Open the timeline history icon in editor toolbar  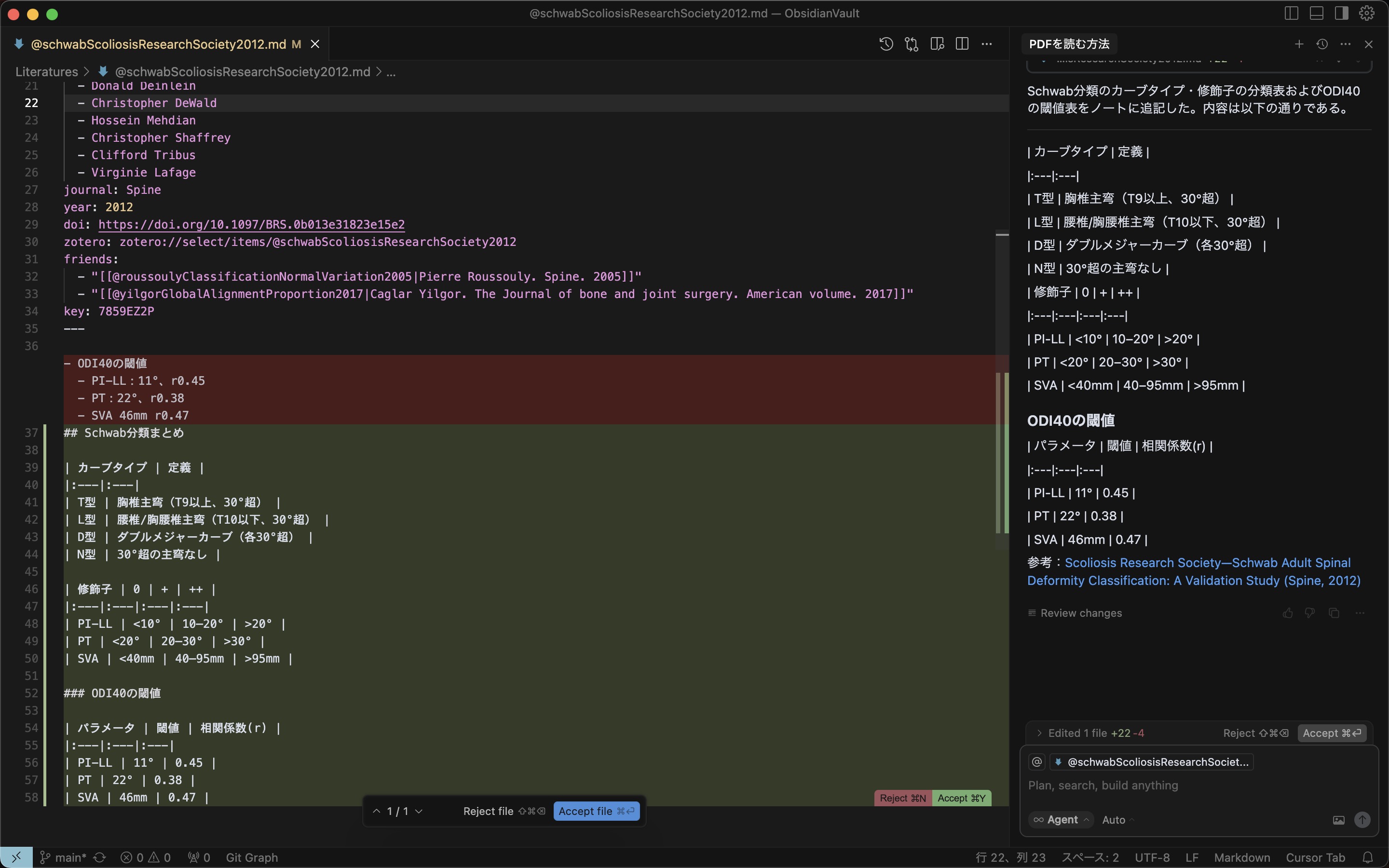(x=885, y=43)
